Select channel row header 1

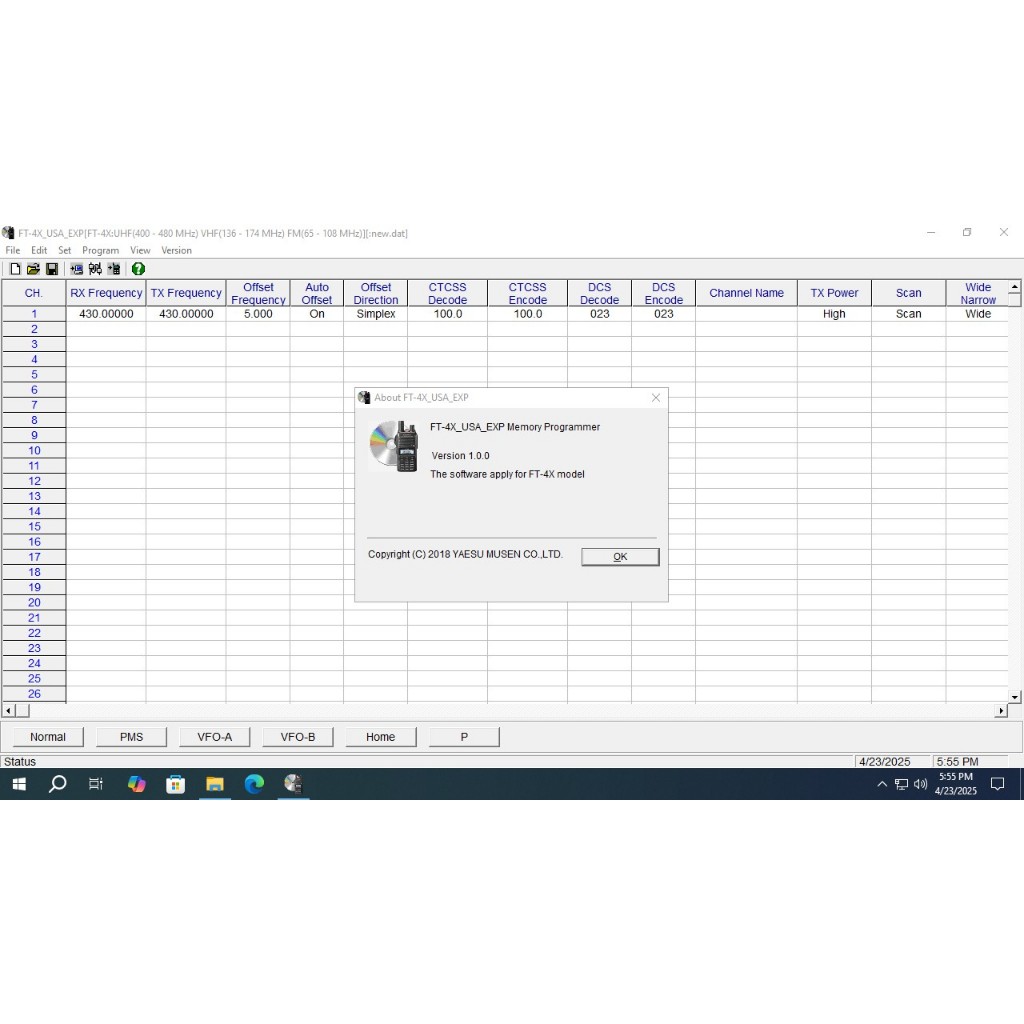[34, 314]
